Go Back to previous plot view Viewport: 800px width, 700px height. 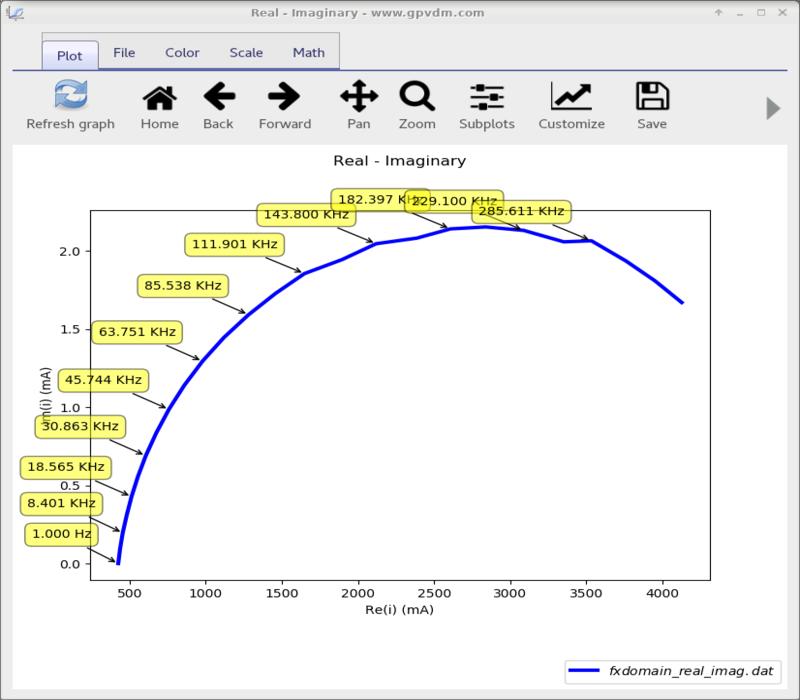click(x=218, y=98)
